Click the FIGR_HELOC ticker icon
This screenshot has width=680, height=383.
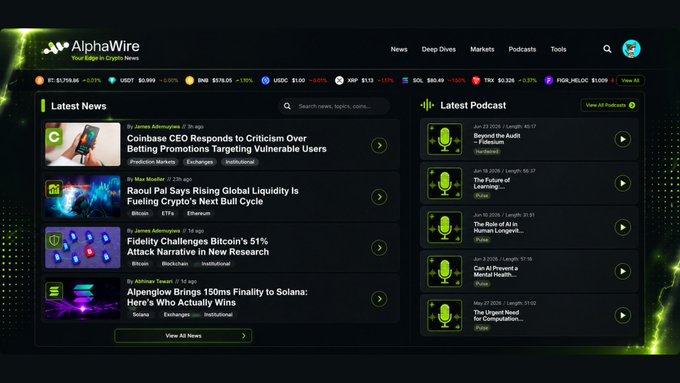(549, 80)
